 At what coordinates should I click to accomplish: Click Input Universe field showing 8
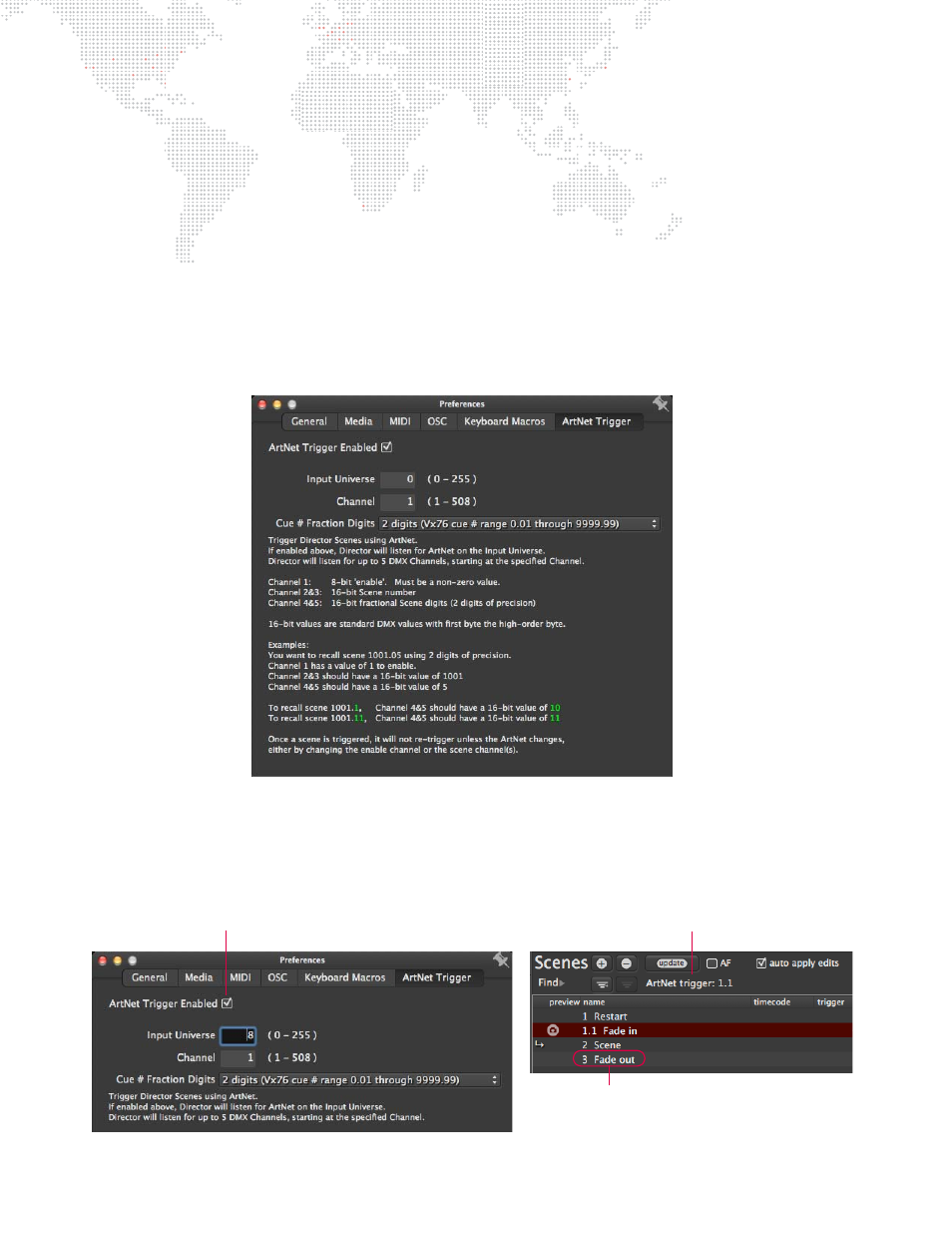[238, 1035]
